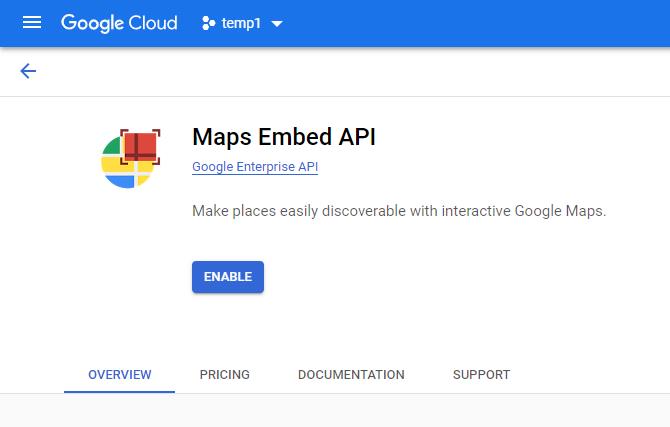
Task: Expand the temp1 project selector dropdown arrow
Action: click(277, 24)
